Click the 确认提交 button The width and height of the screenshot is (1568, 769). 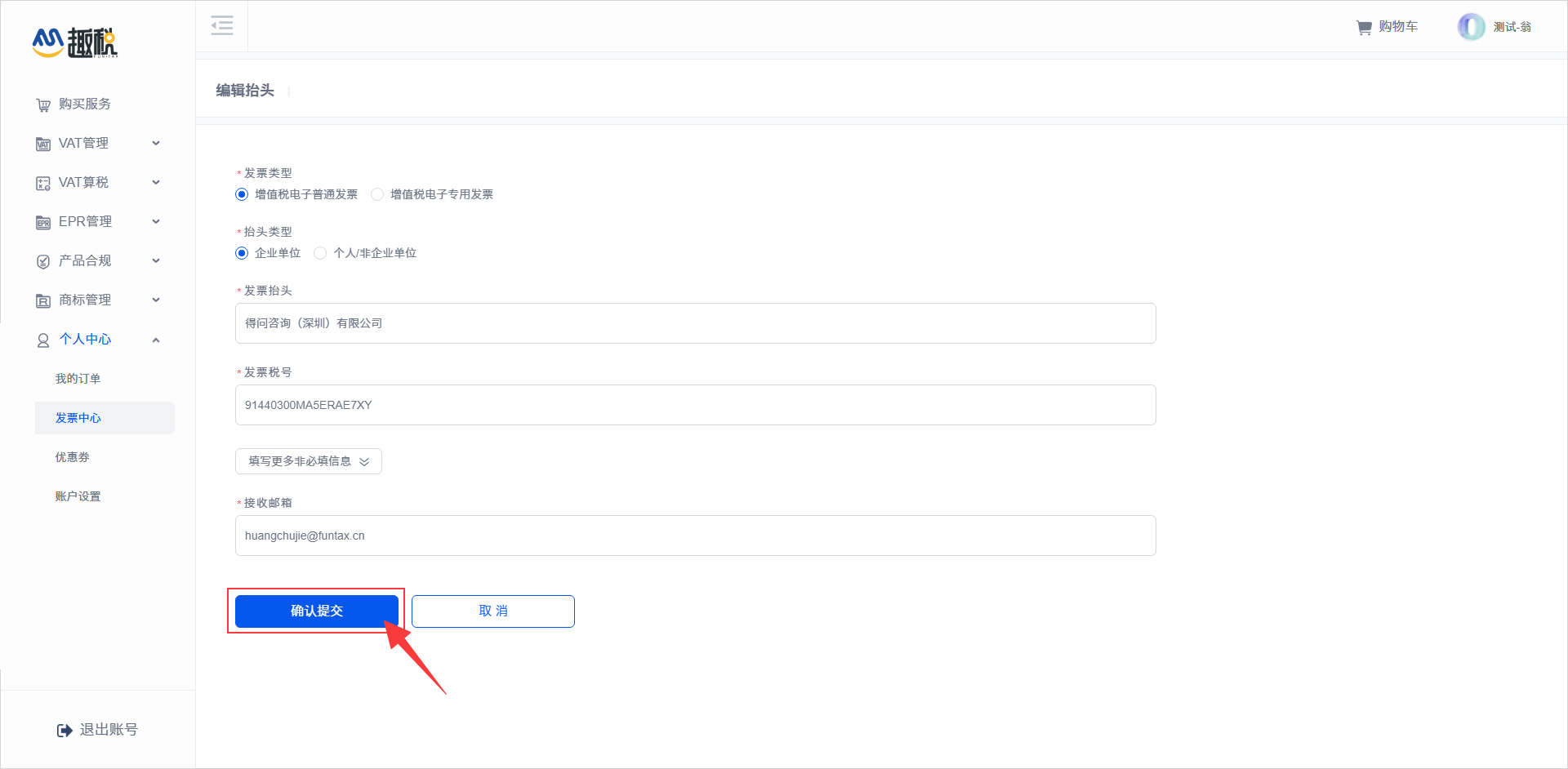point(317,611)
